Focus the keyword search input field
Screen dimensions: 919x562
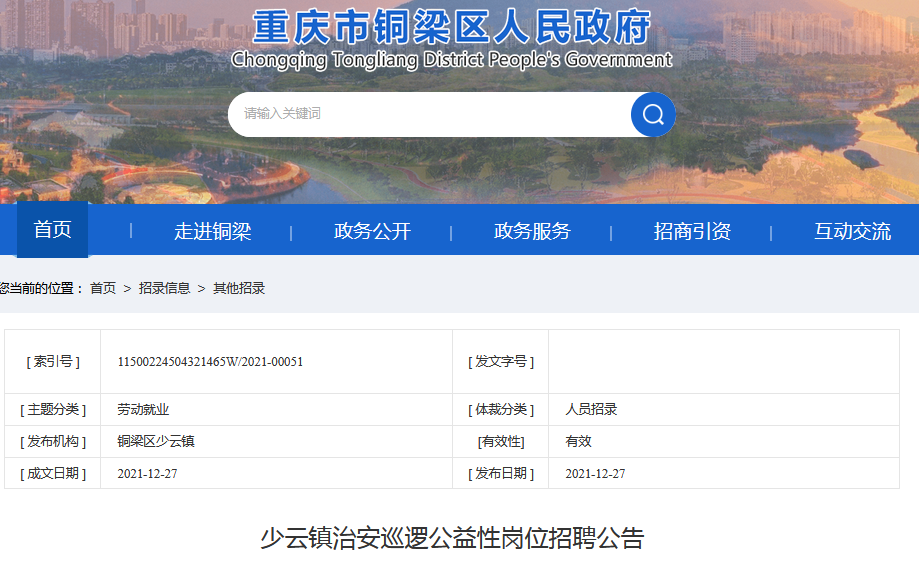pos(430,114)
